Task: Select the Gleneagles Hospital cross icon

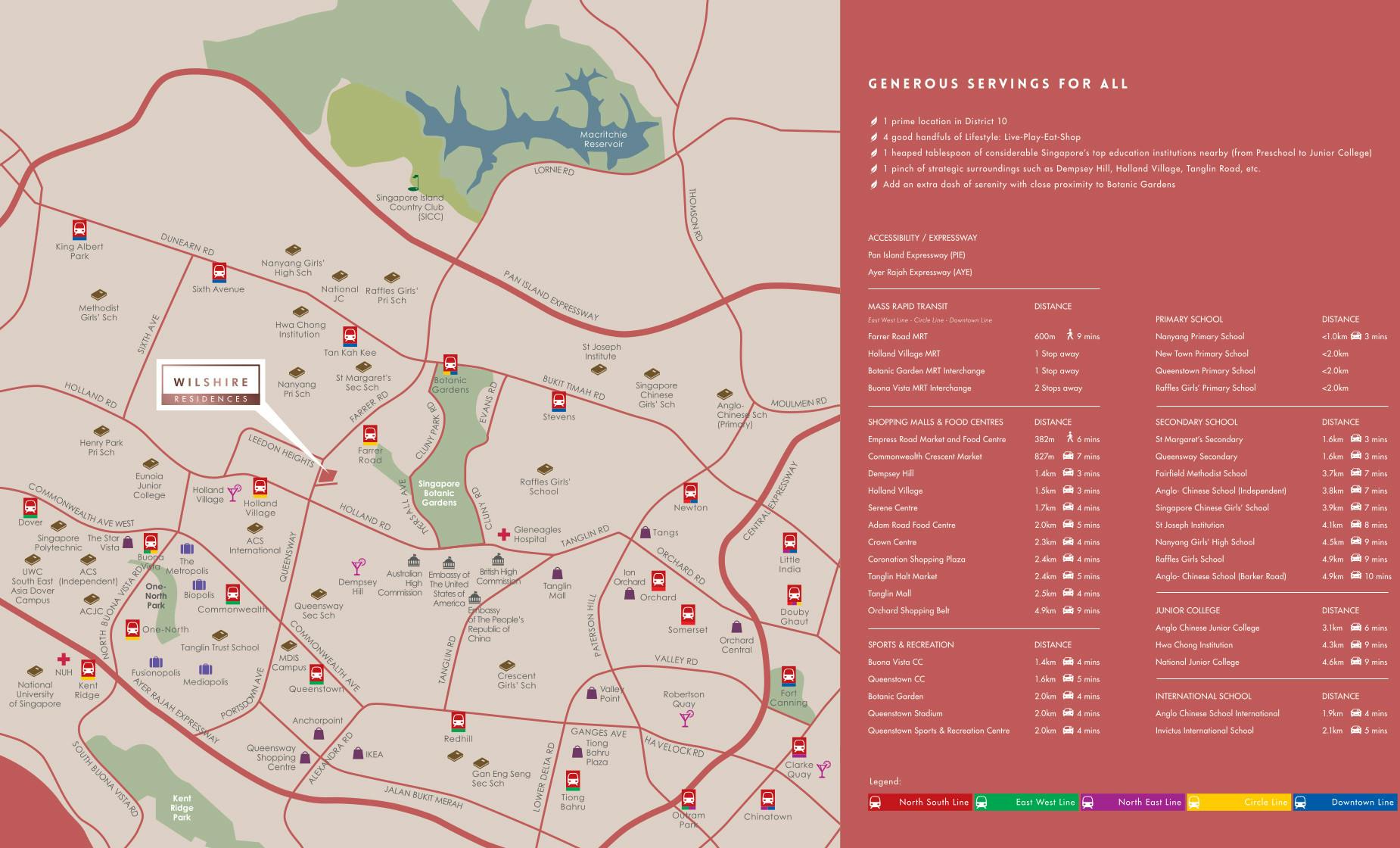Action: click(503, 534)
